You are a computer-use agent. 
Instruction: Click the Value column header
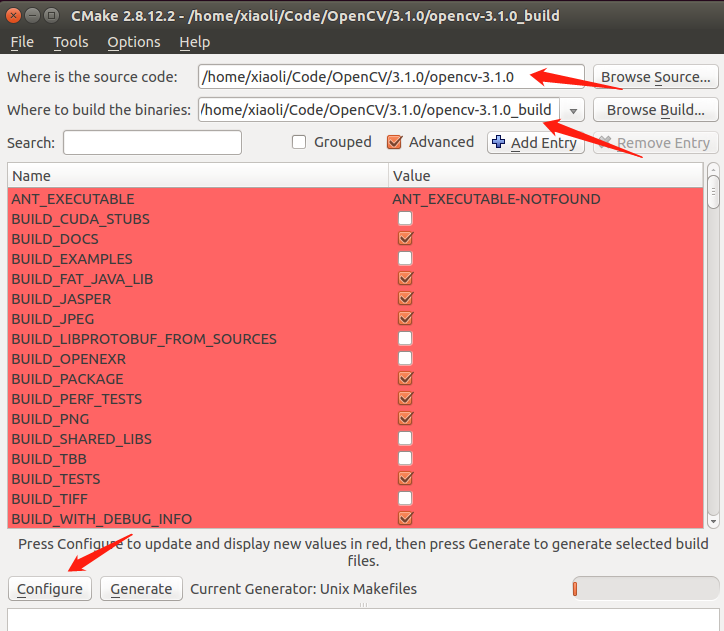[546, 175]
